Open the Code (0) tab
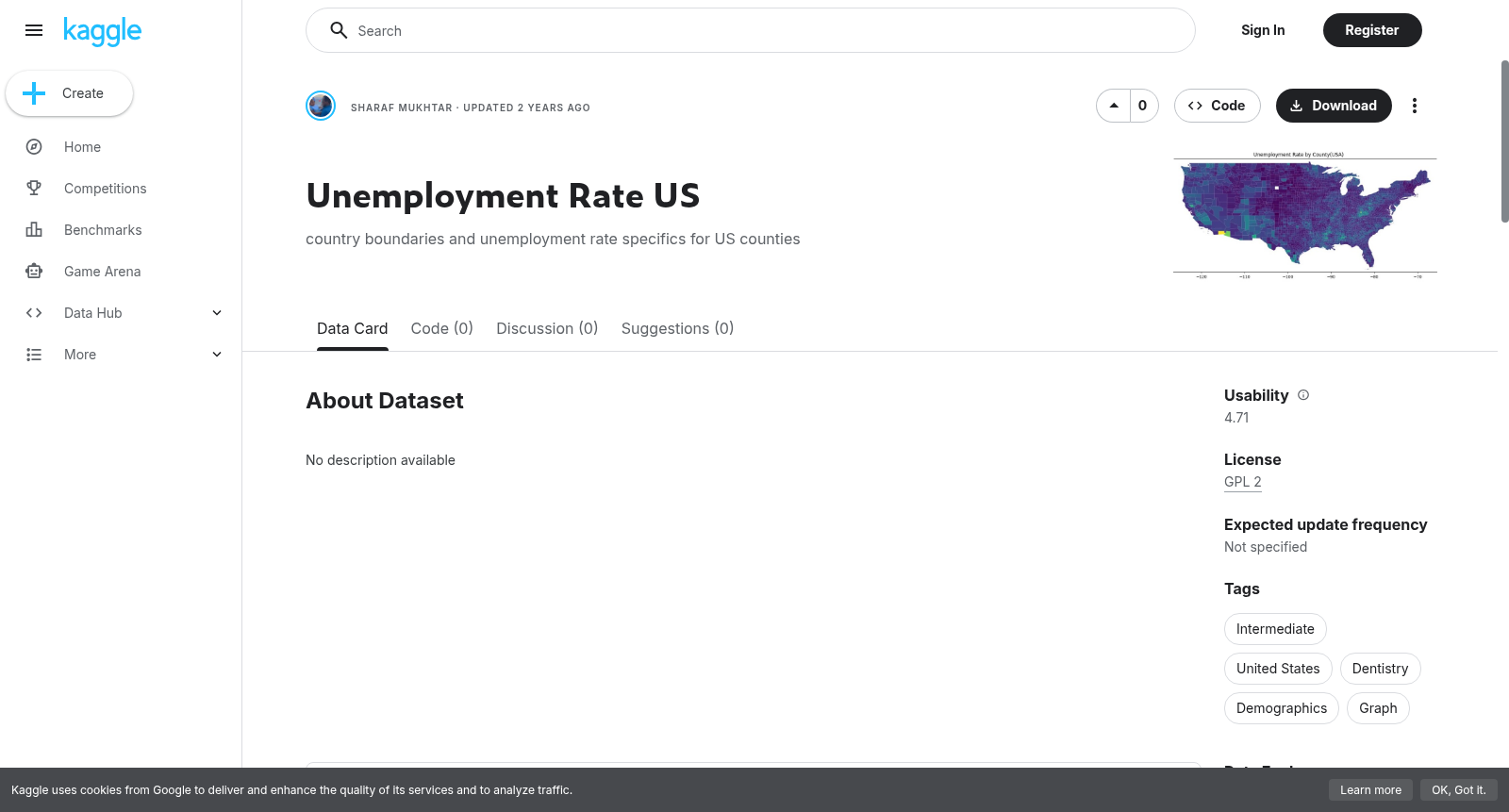 [441, 328]
